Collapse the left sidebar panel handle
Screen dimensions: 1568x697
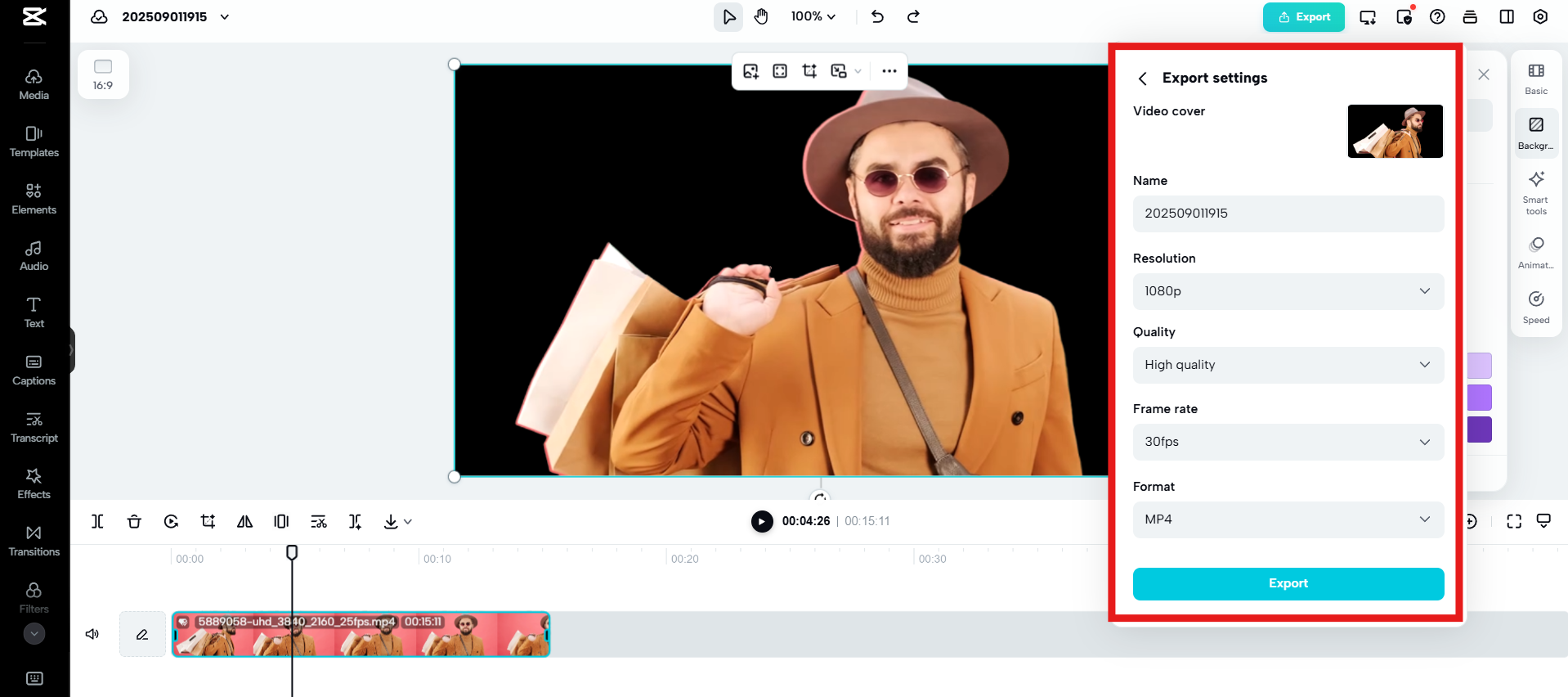(x=72, y=350)
